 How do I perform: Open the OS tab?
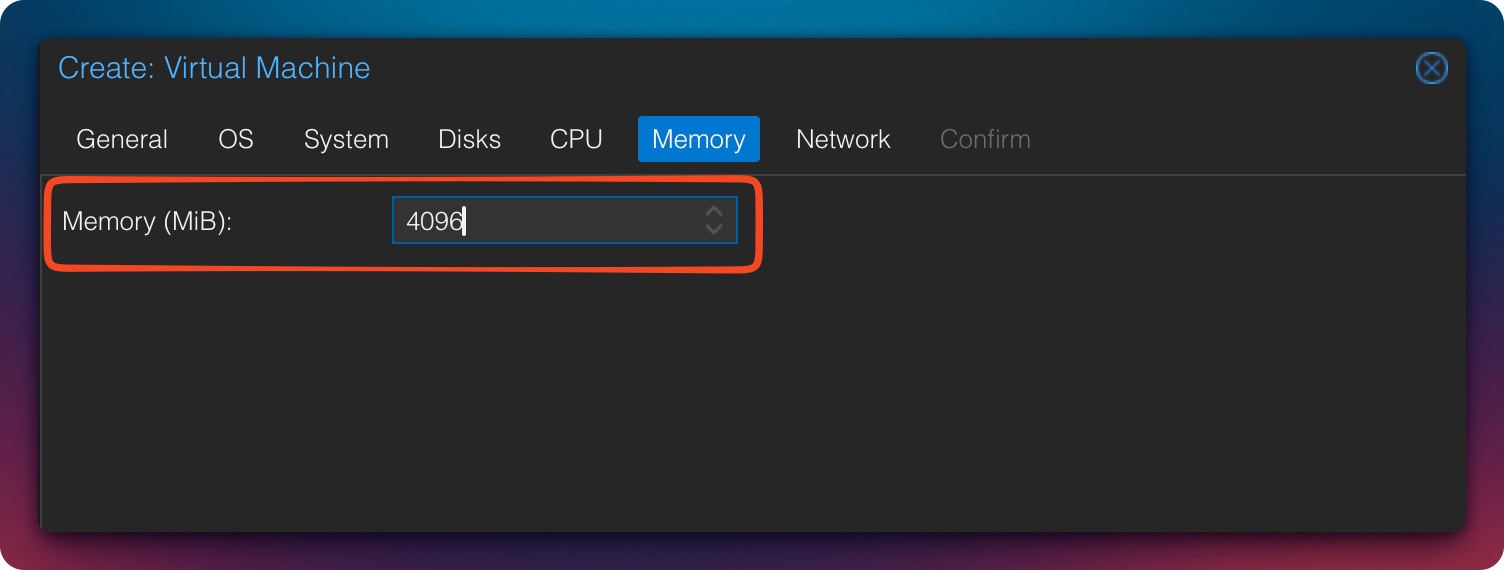pos(236,139)
